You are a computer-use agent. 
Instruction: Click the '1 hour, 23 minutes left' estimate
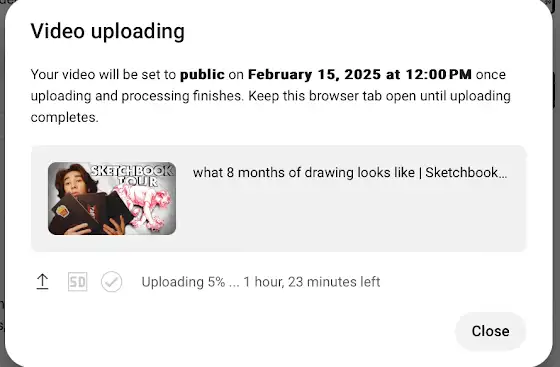click(x=312, y=282)
